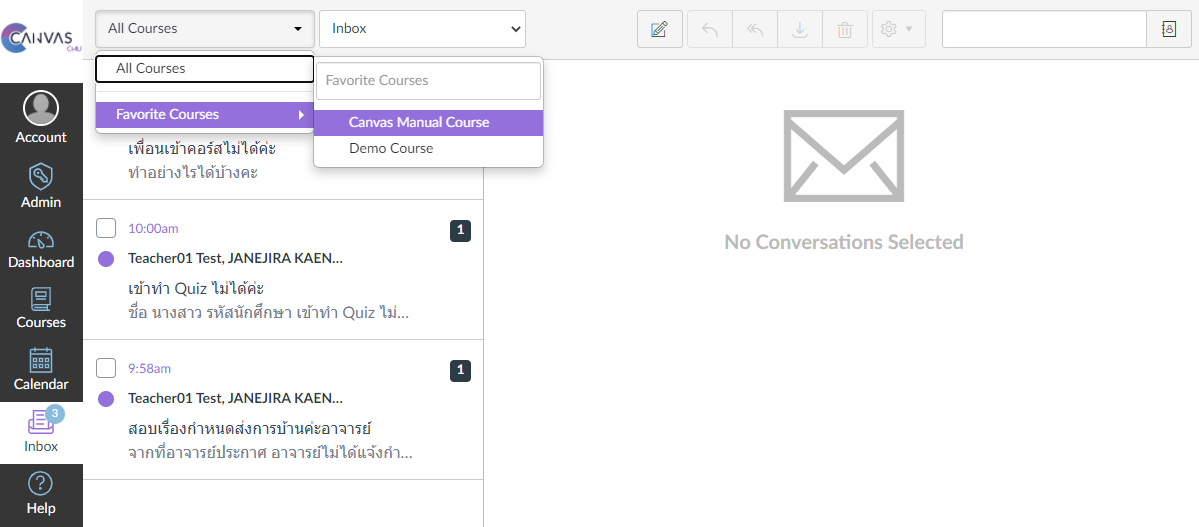Expand the settings gear dropdown
The image size is (1199, 527).
click(x=897, y=29)
